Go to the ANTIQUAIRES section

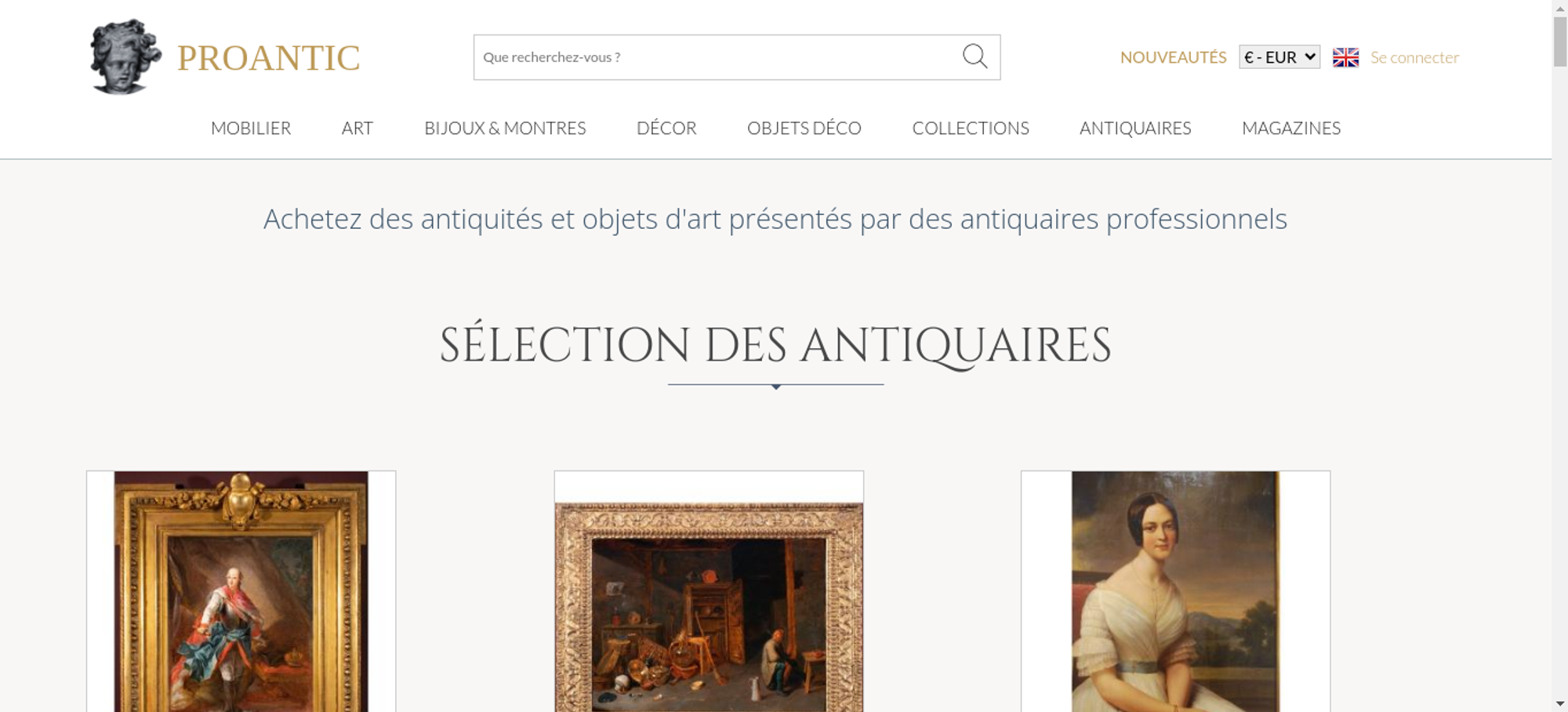click(1135, 128)
